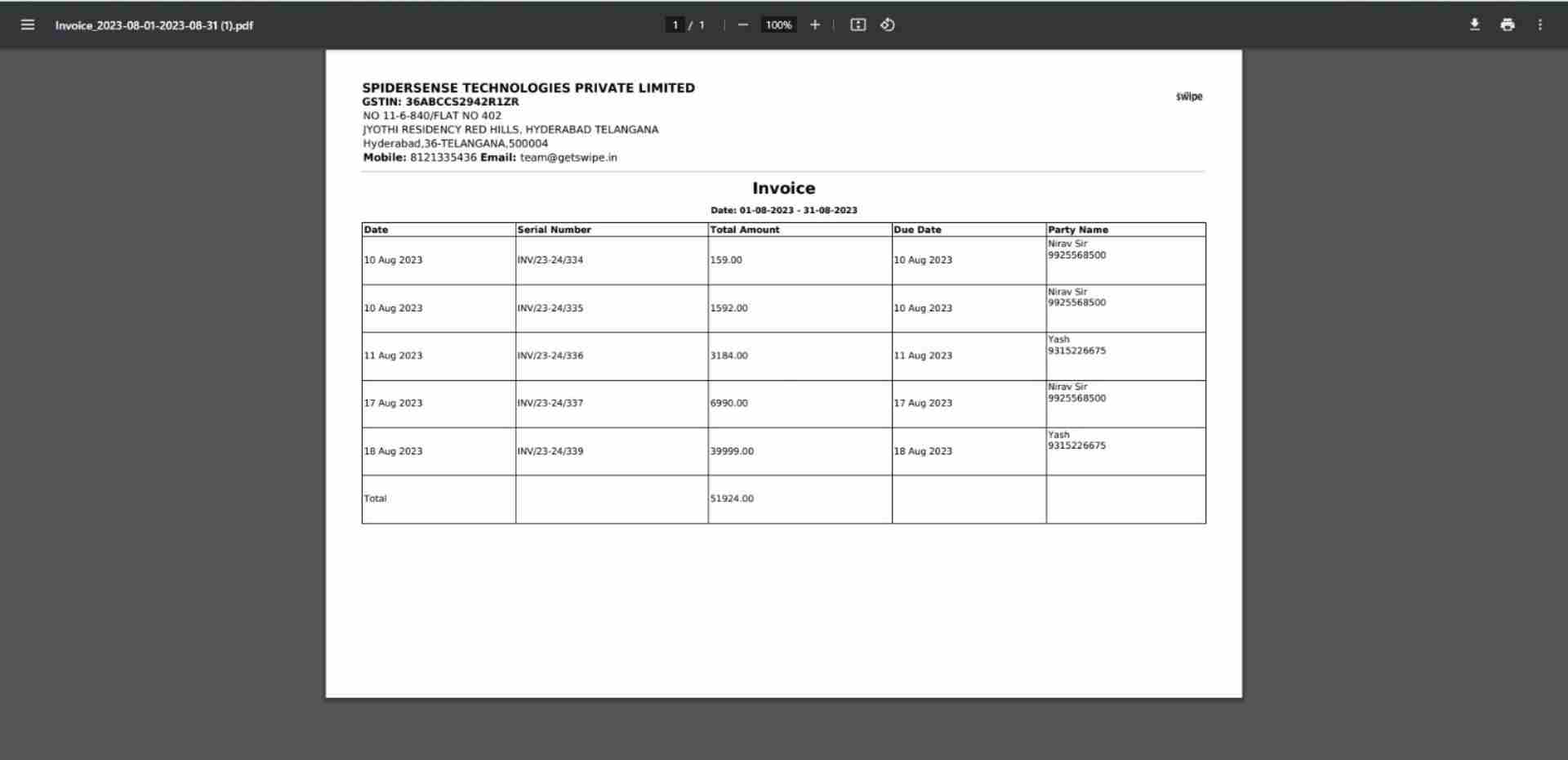Click the Due Date column header

pyautogui.click(x=917, y=230)
